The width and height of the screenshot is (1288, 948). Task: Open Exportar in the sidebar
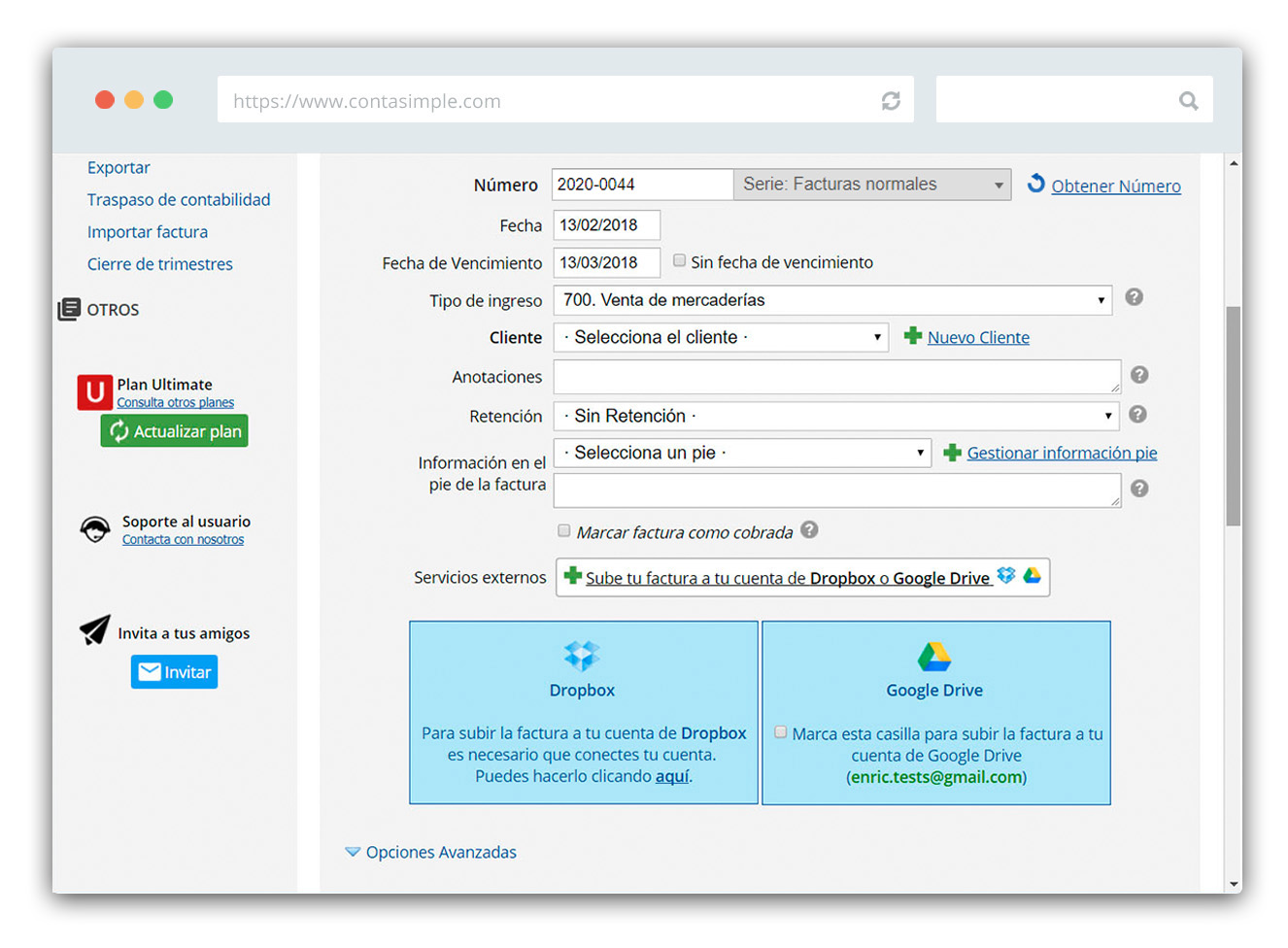pyautogui.click(x=119, y=167)
